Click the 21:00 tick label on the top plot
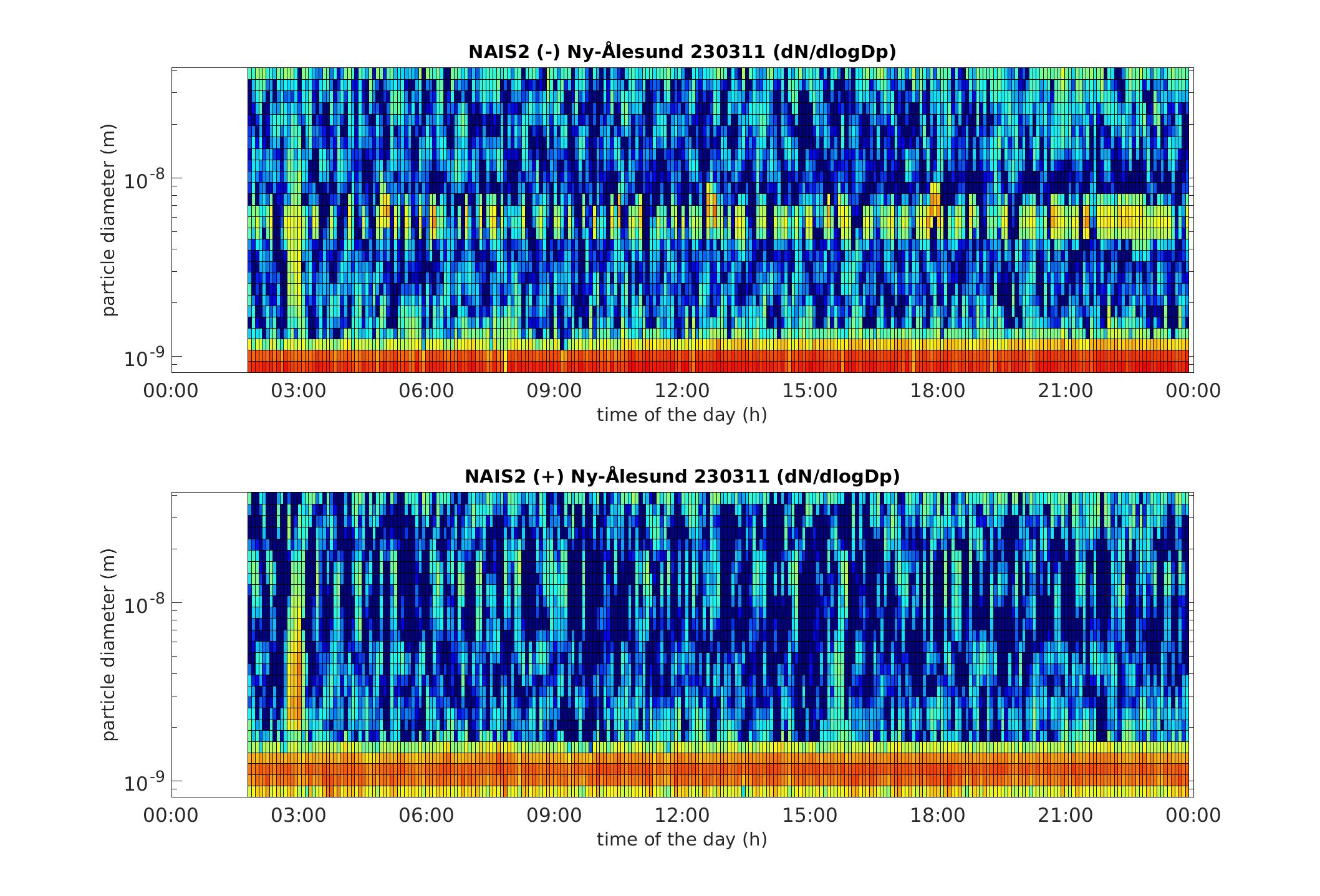 [x=1066, y=391]
